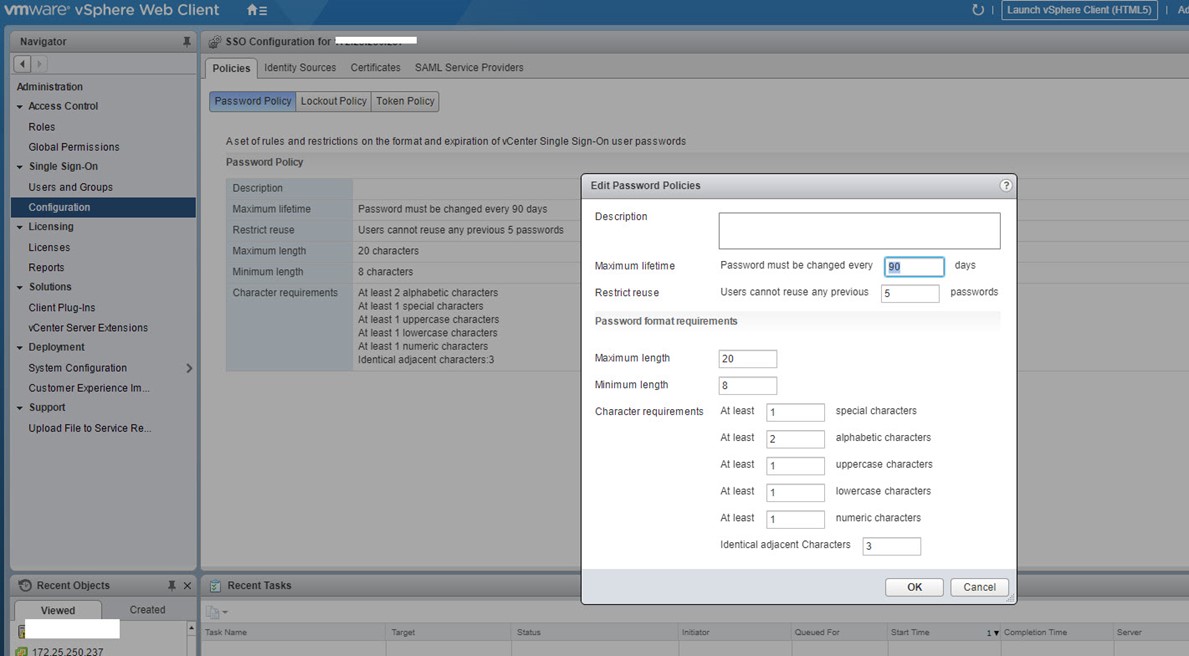Edit the Identical adjacent Characters field
Viewport: 1189px width, 656px height.
(892, 546)
